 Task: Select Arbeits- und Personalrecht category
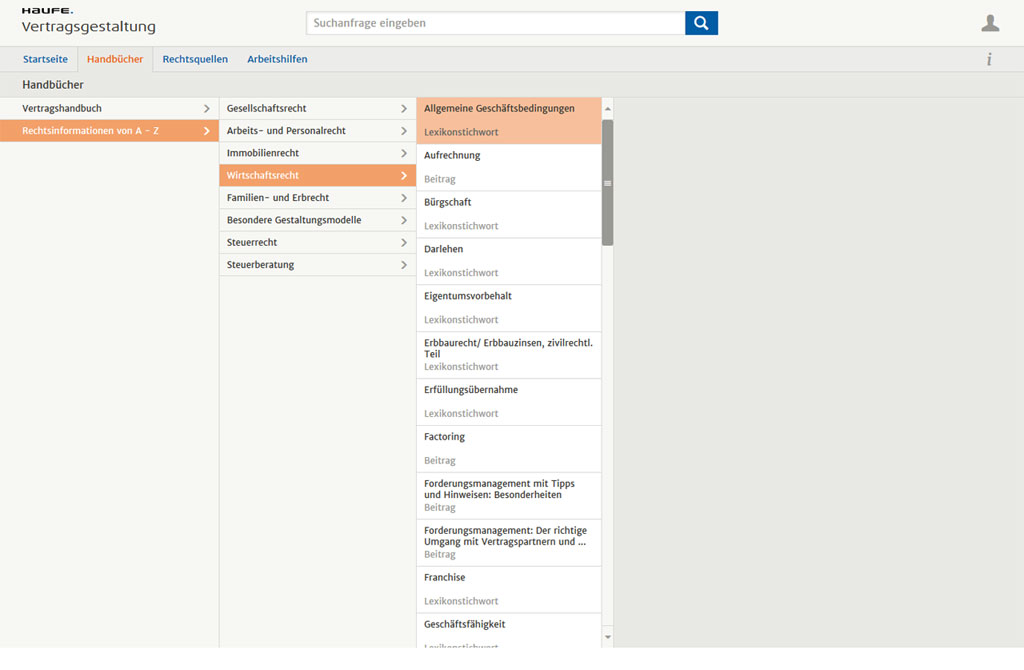point(317,131)
